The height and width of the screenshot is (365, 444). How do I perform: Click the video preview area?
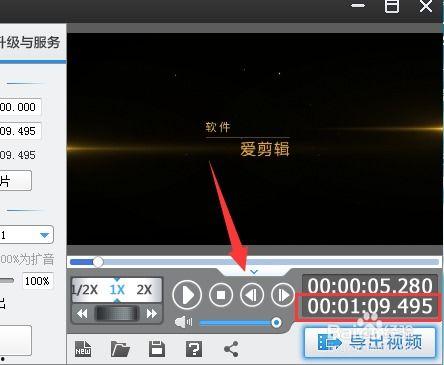click(255, 139)
